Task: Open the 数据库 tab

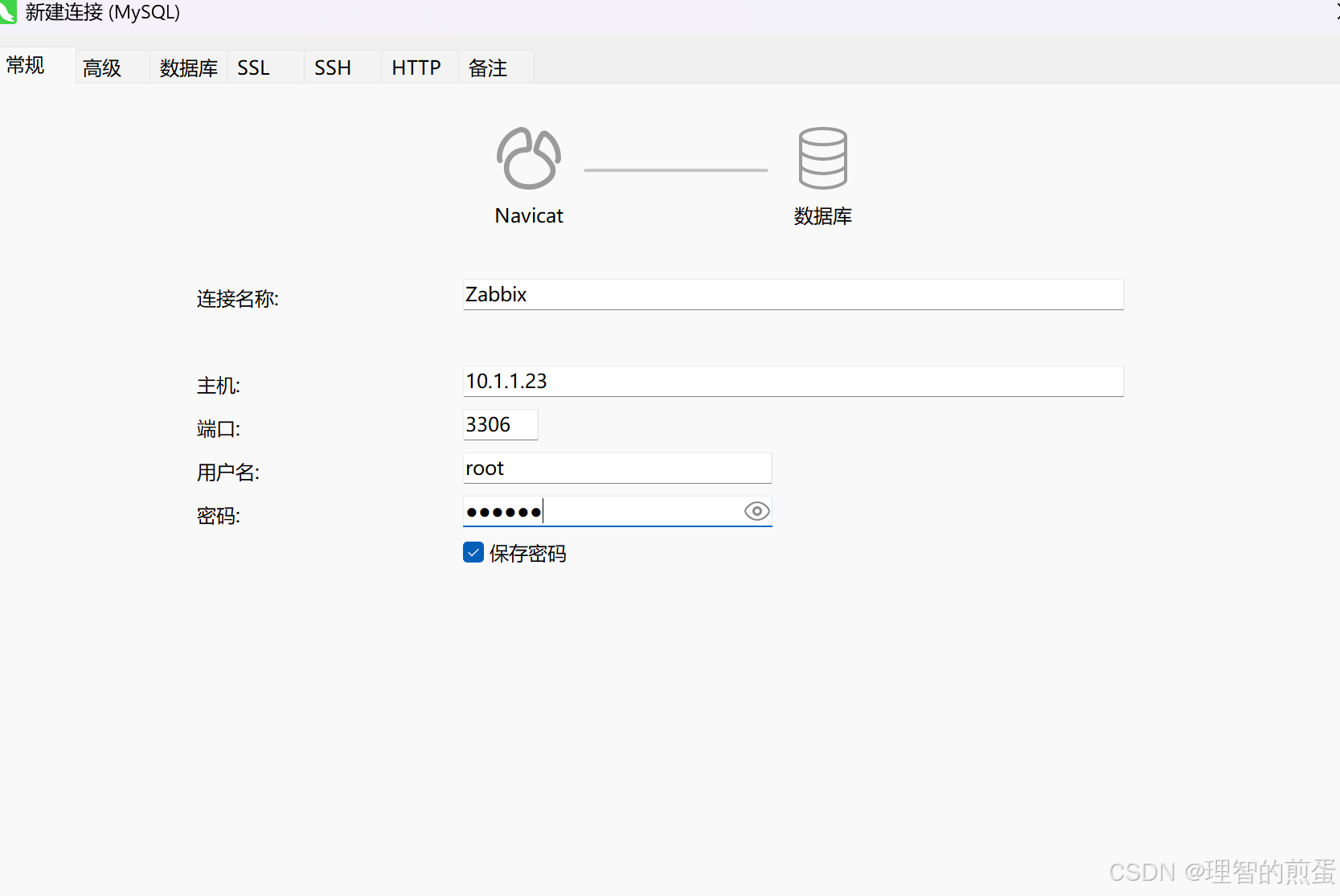Action: [189, 68]
